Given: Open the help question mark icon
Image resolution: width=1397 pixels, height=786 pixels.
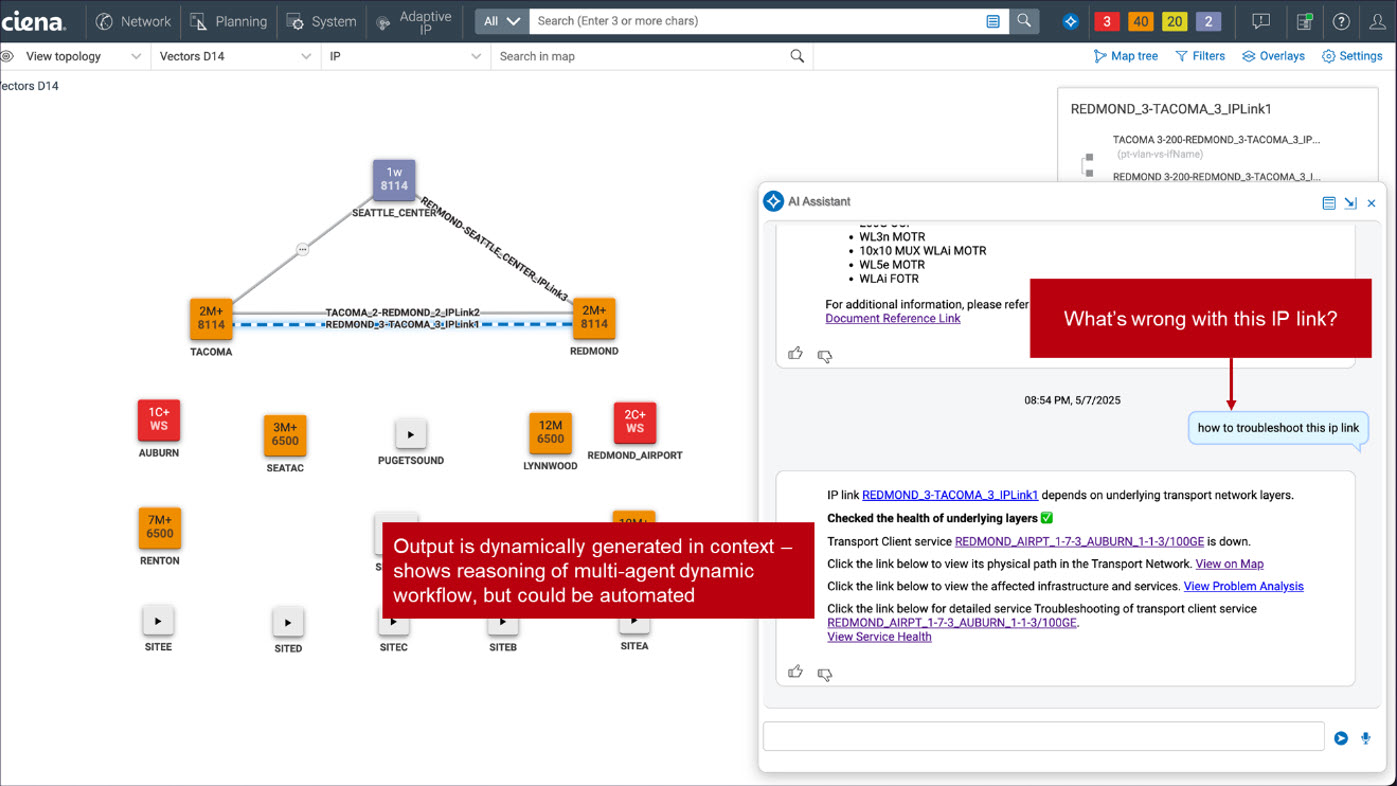Looking at the screenshot, I should [1341, 21].
